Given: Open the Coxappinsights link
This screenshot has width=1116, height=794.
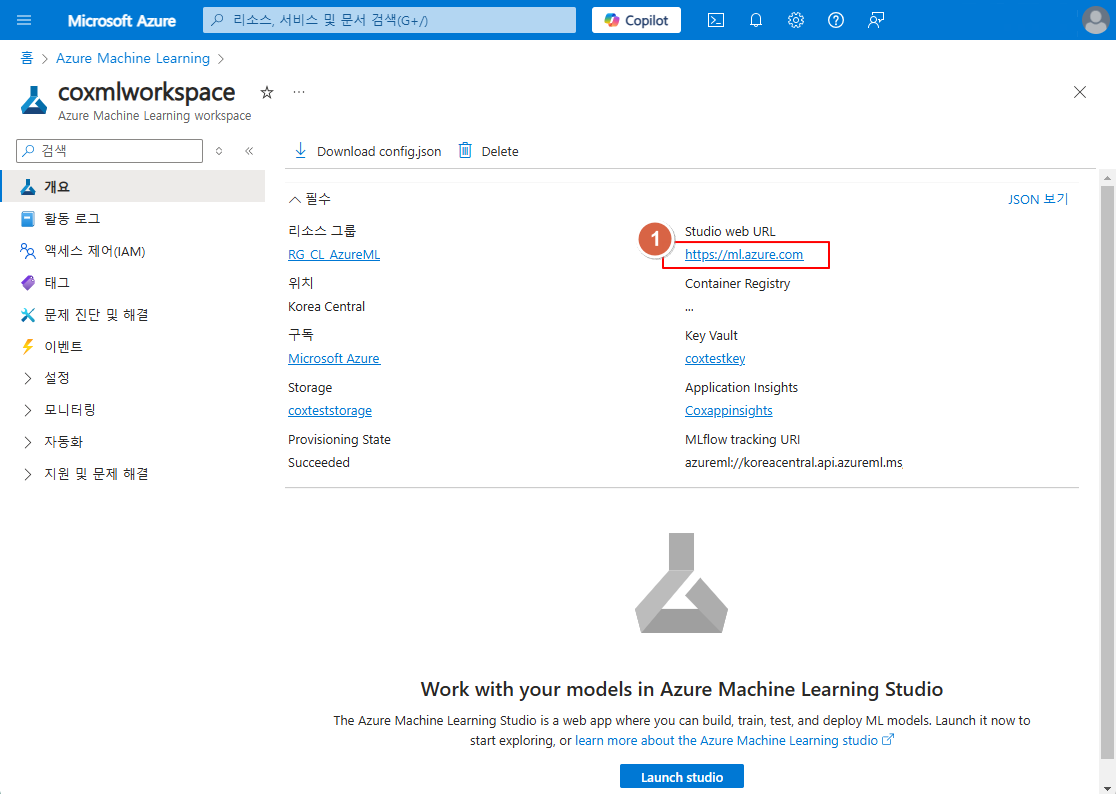Looking at the screenshot, I should (x=728, y=411).
